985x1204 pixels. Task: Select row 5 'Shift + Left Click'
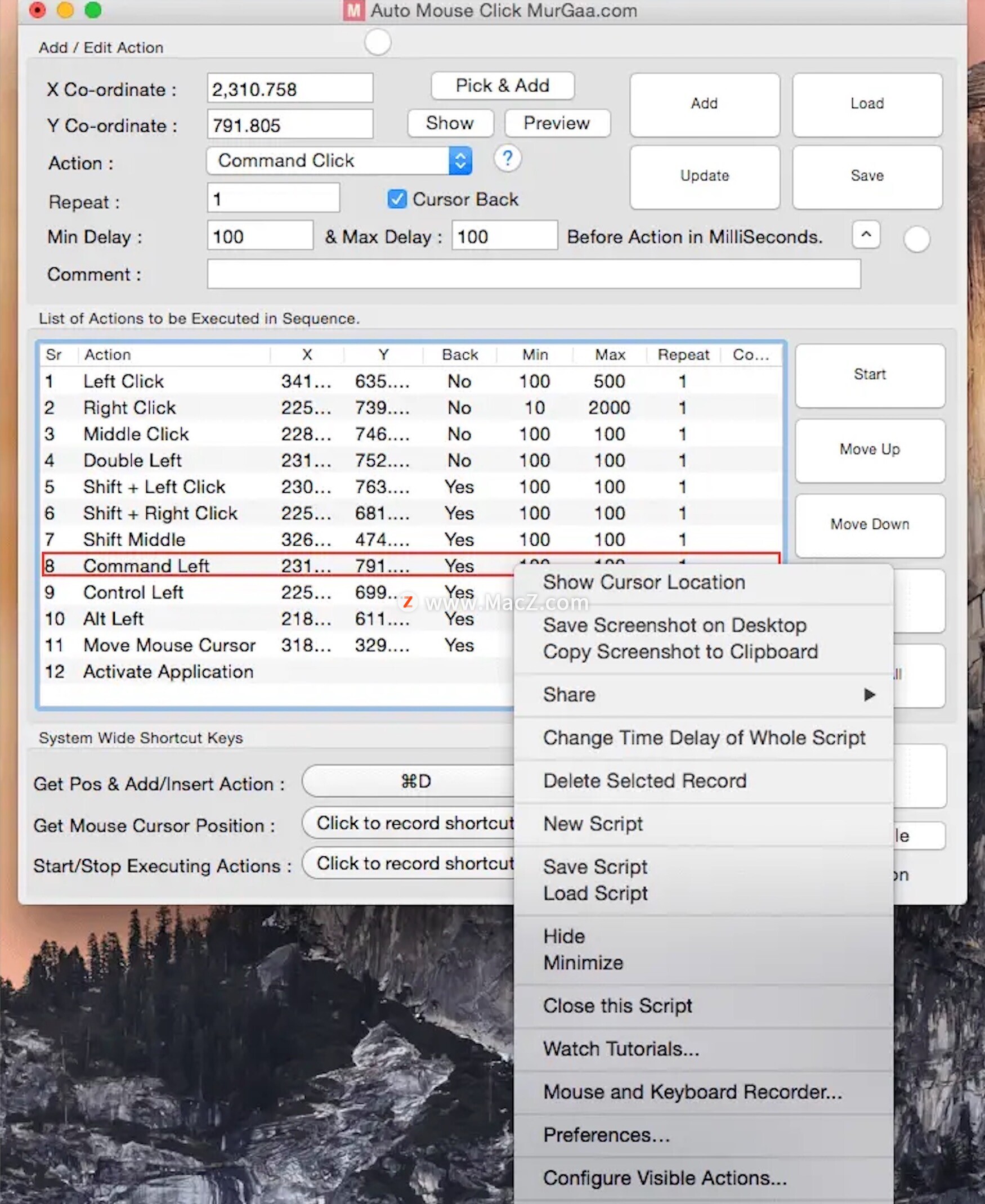(411, 487)
